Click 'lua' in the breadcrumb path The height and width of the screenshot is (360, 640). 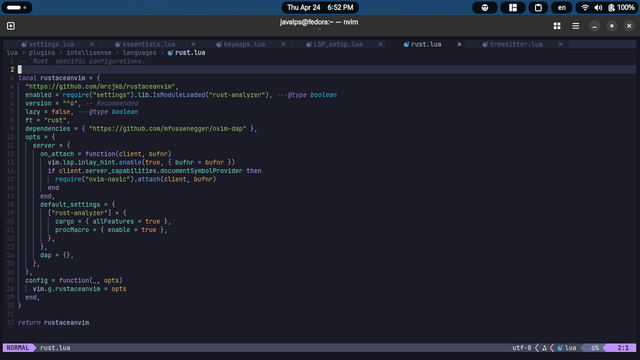pyautogui.click(x=12, y=53)
